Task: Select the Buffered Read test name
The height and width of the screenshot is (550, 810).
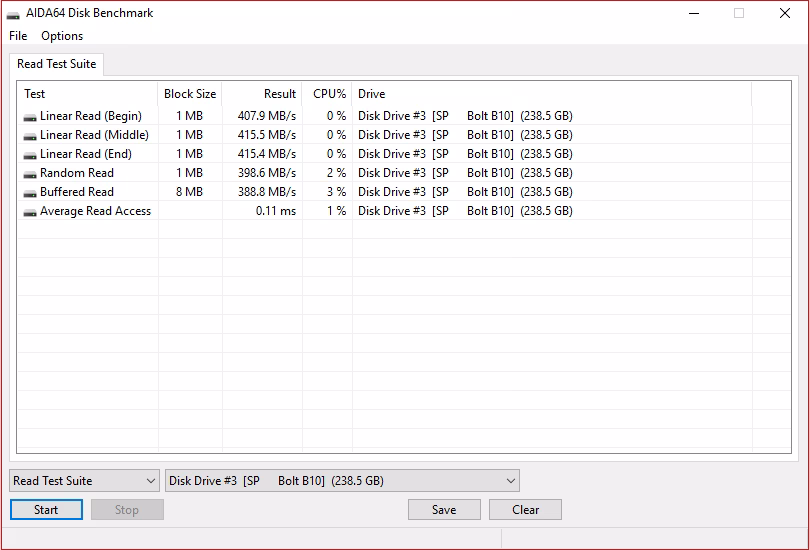Action: 76,192
